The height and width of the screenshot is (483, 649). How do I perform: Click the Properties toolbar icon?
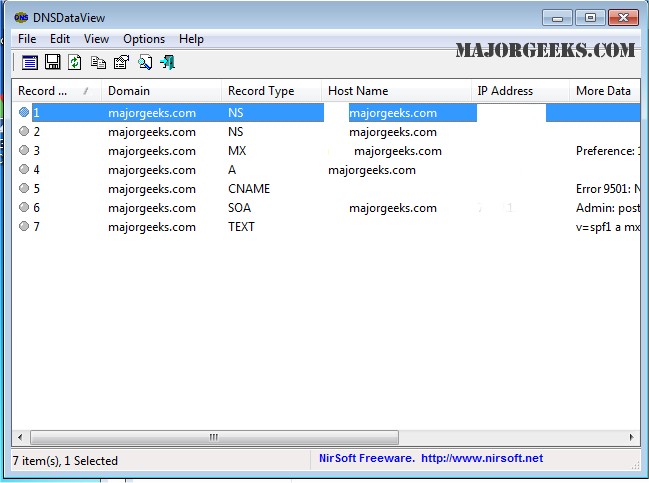point(121,62)
